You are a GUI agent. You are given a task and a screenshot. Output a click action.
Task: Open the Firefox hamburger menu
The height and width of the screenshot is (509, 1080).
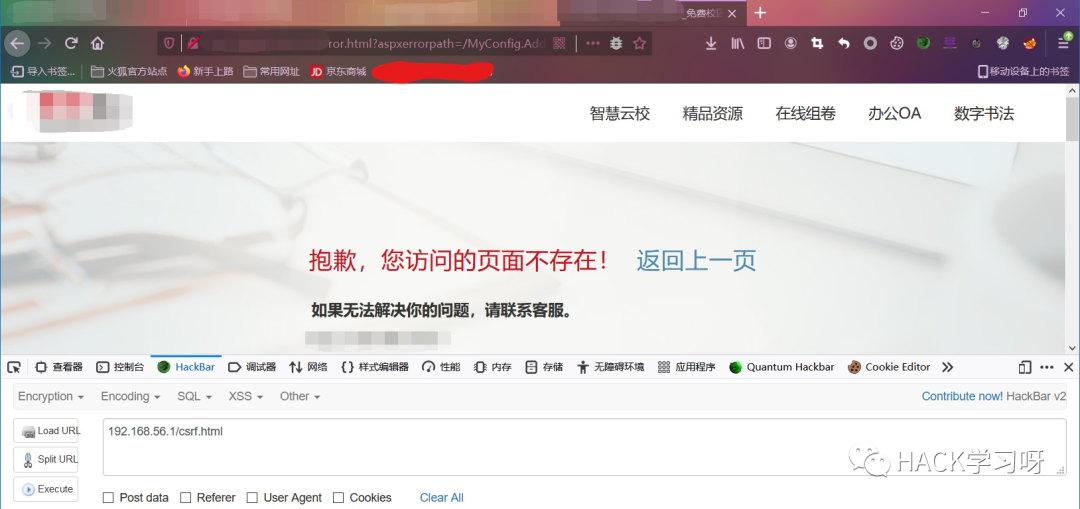click(1064, 43)
